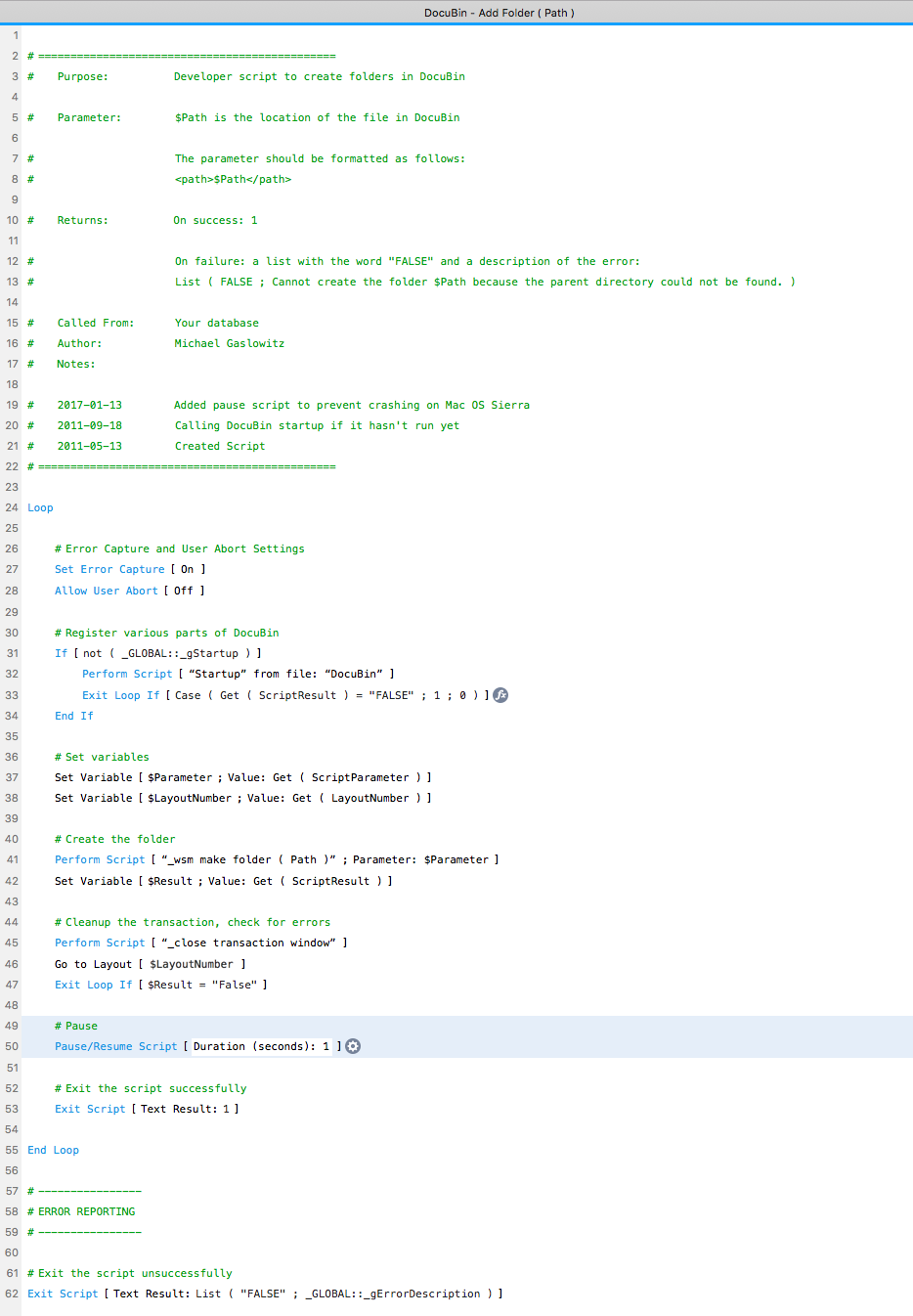This screenshot has width=913, height=1316.
Task: Click '# Exit the script unsuccessfully' comment
Action: tap(130, 1273)
